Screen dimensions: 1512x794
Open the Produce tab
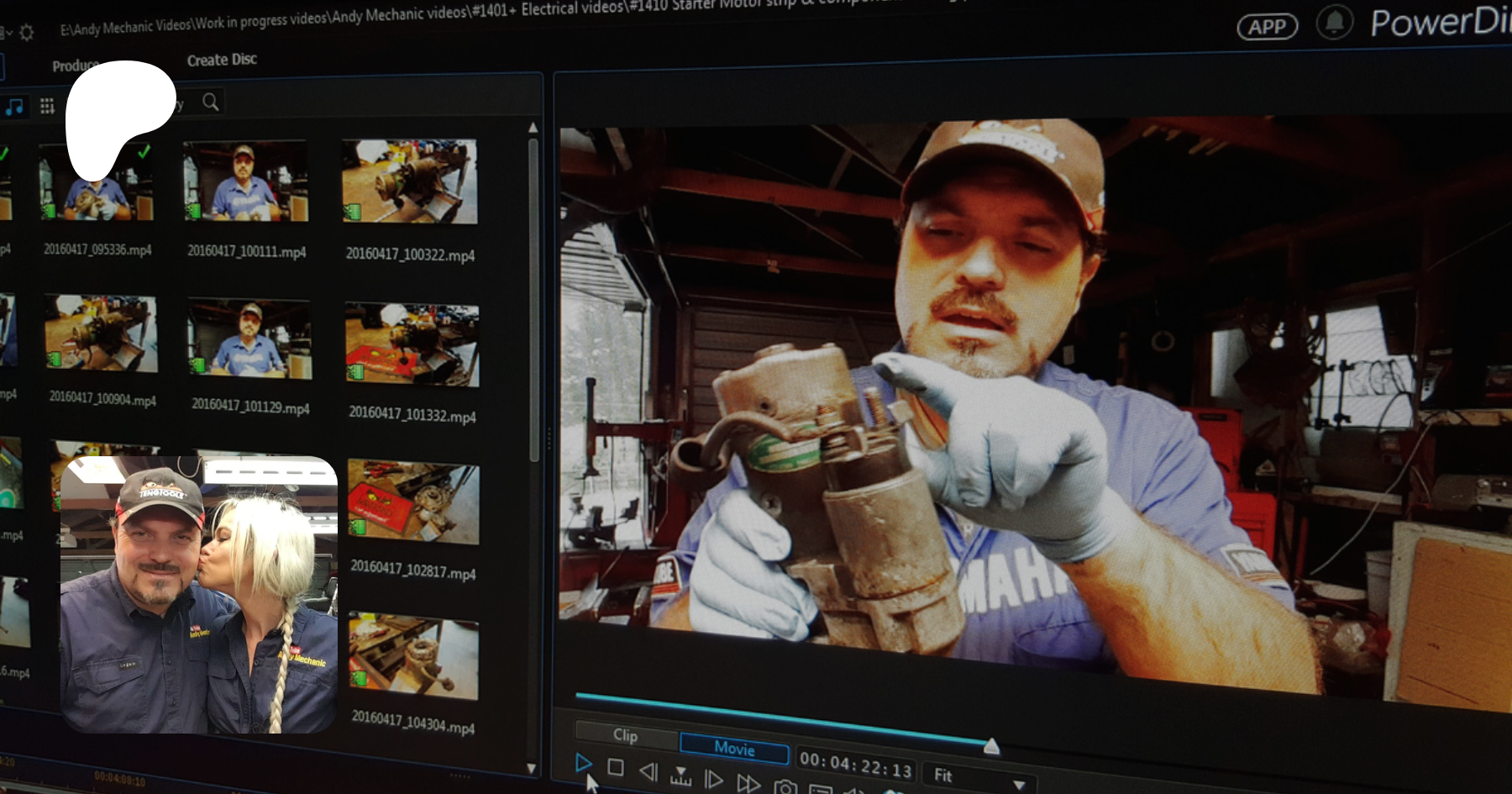tap(74, 66)
